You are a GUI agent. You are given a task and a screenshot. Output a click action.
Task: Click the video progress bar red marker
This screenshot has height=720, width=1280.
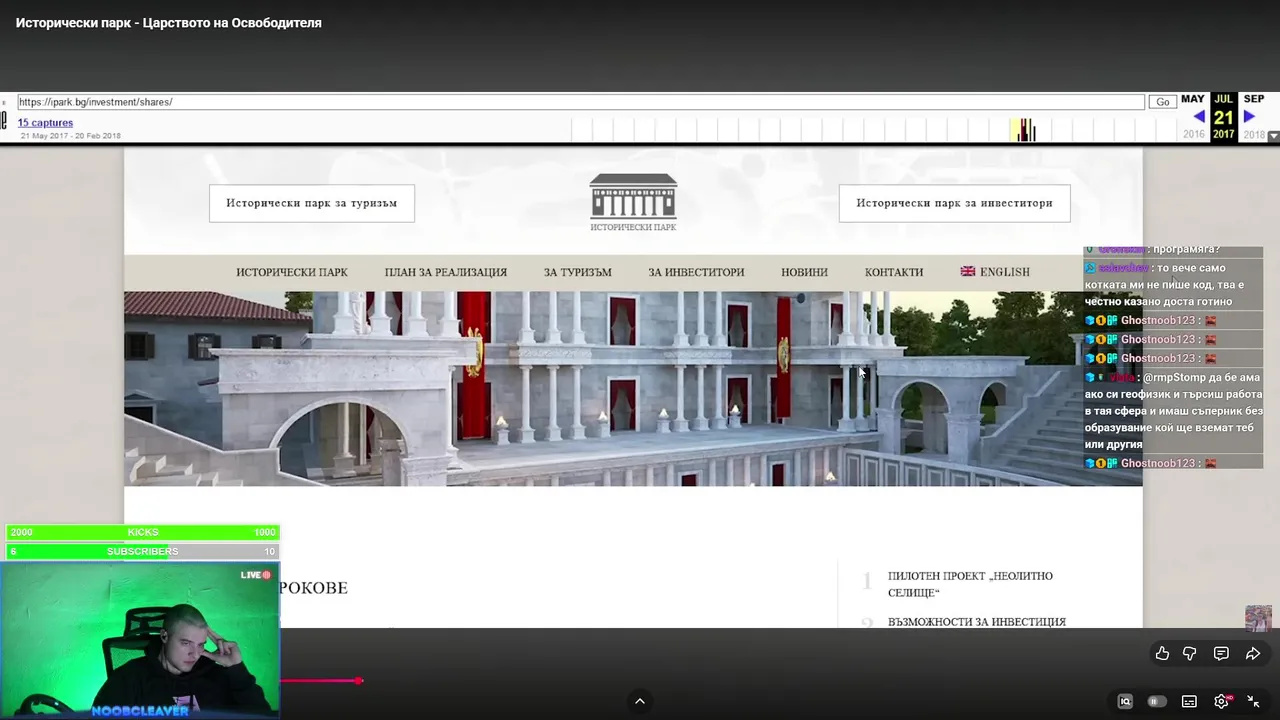pos(359,681)
